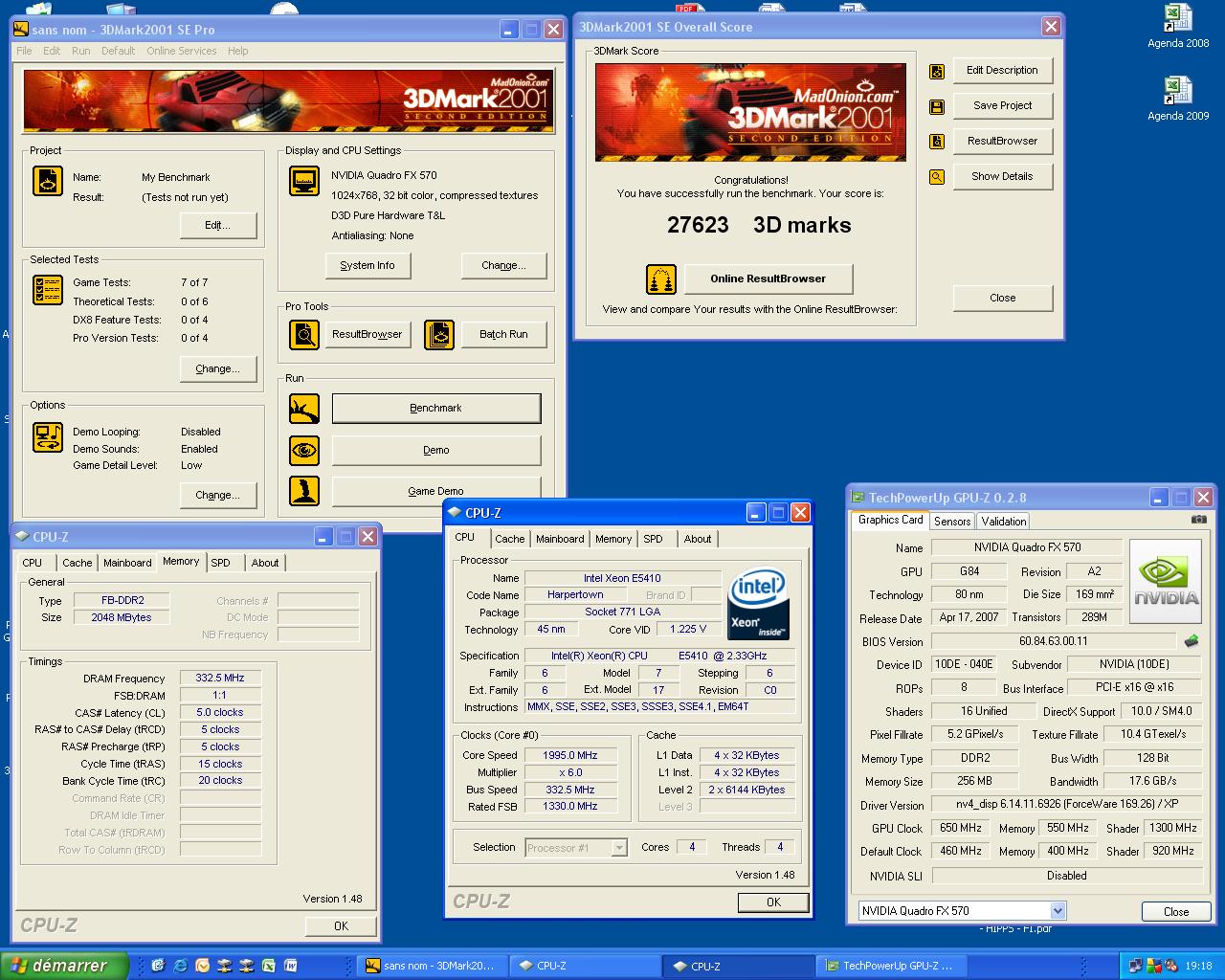
Task: Click the Driver Version field in GPU-Z
Action: (x=1066, y=805)
